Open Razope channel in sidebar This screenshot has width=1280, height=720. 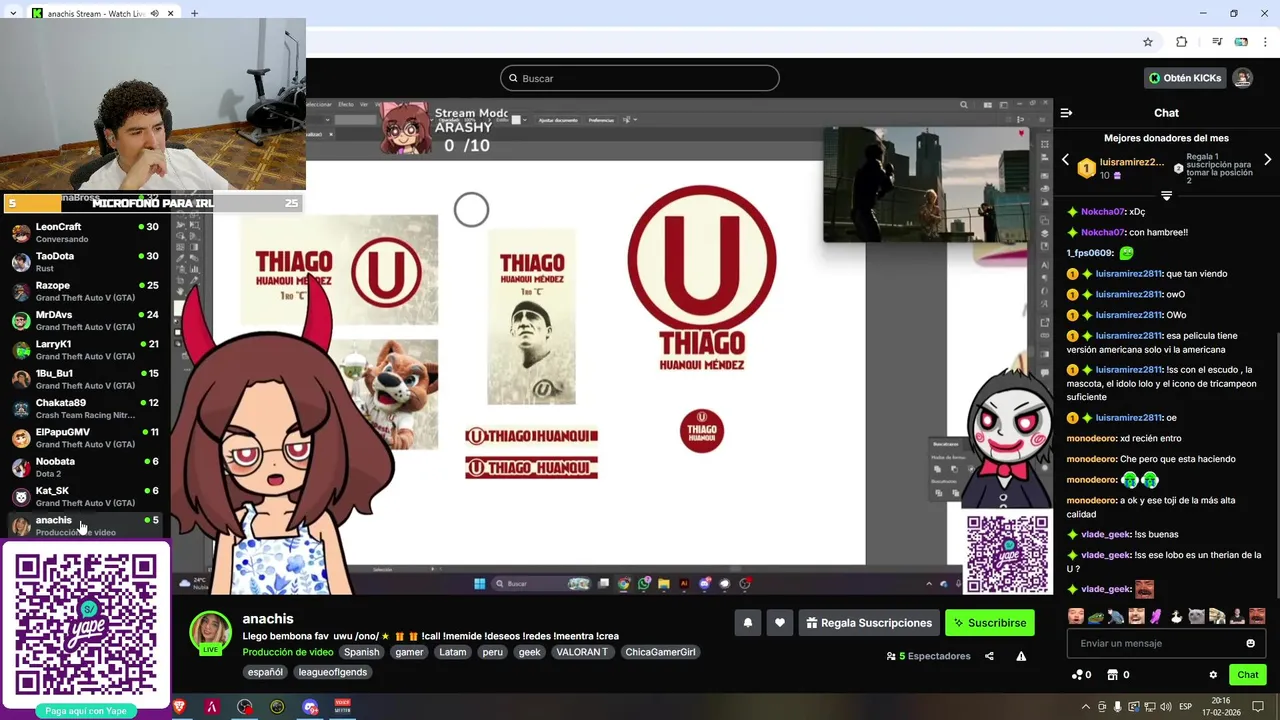[x=85, y=291]
